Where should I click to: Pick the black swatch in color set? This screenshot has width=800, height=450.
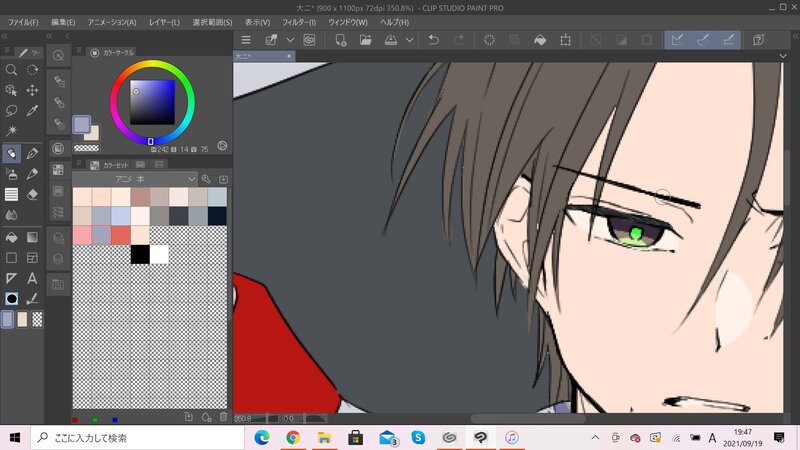(x=140, y=254)
